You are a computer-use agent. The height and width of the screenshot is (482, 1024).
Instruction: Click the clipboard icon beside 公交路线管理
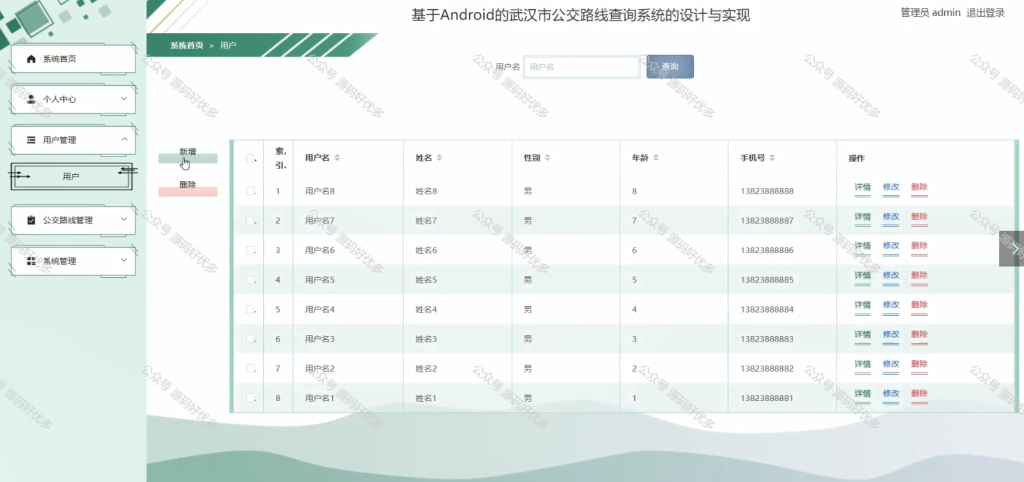point(31,220)
